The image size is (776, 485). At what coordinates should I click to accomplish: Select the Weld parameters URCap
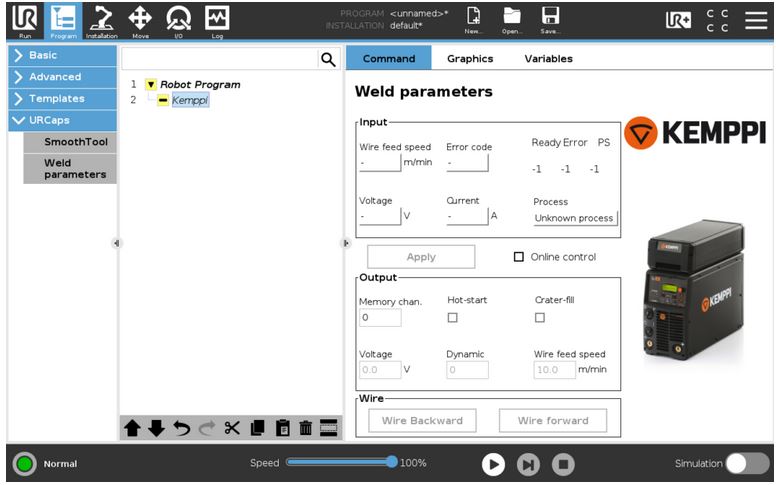tap(70, 169)
